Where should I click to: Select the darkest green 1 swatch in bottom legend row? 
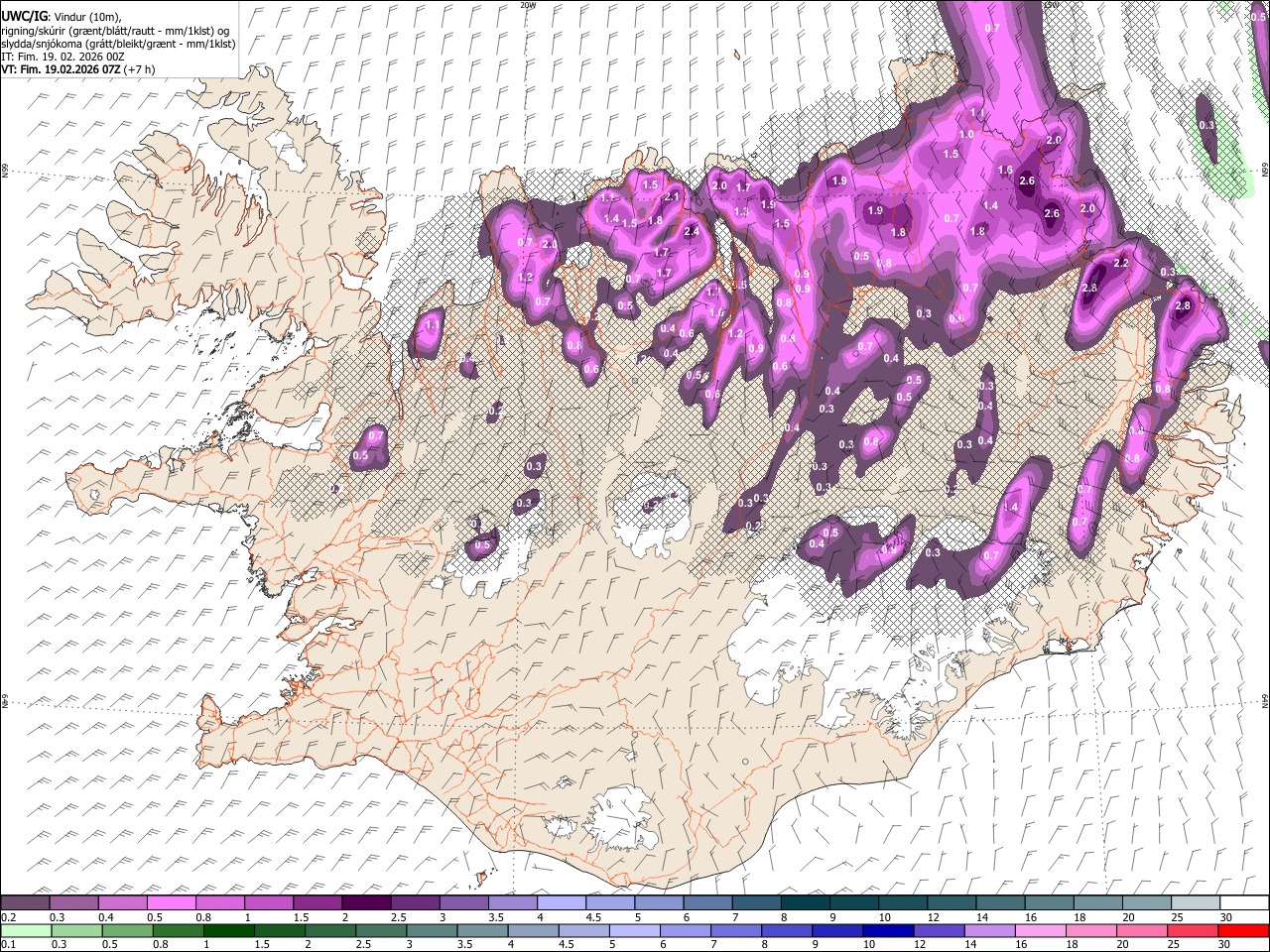[228, 930]
